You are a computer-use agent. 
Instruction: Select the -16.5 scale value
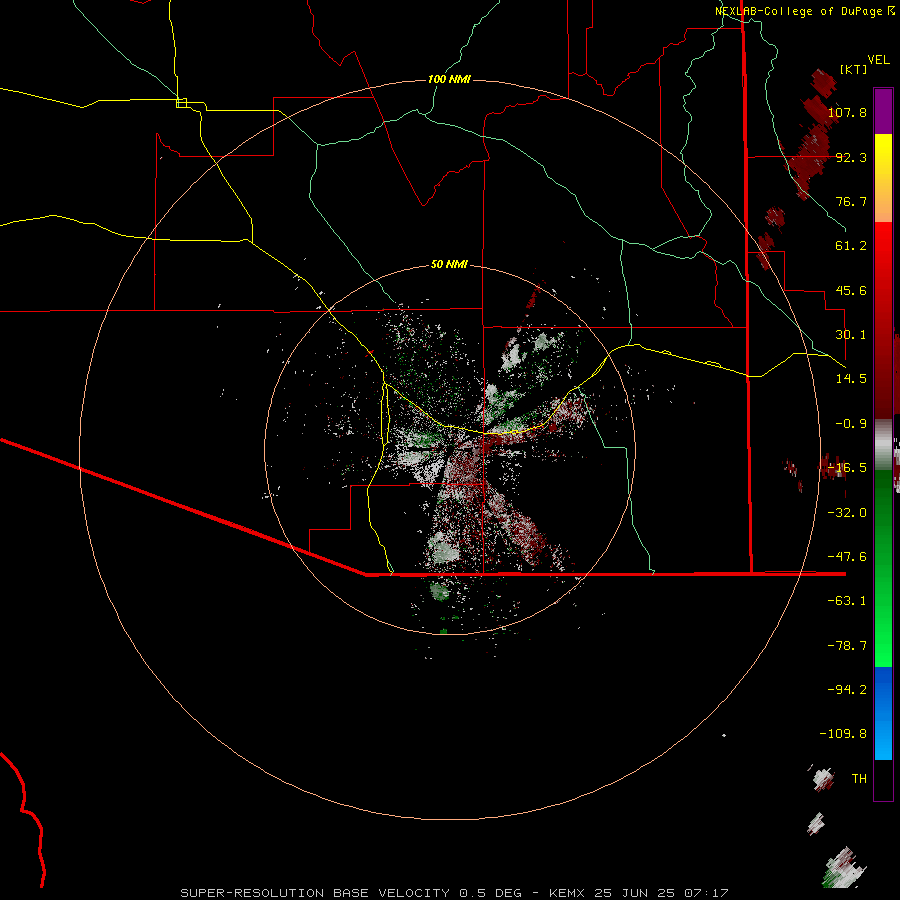847,468
